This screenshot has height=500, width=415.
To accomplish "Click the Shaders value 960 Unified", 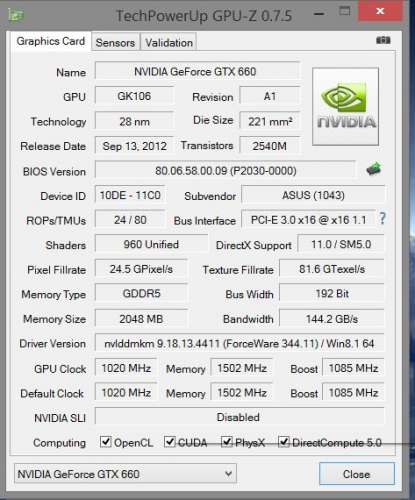I will [151, 244].
